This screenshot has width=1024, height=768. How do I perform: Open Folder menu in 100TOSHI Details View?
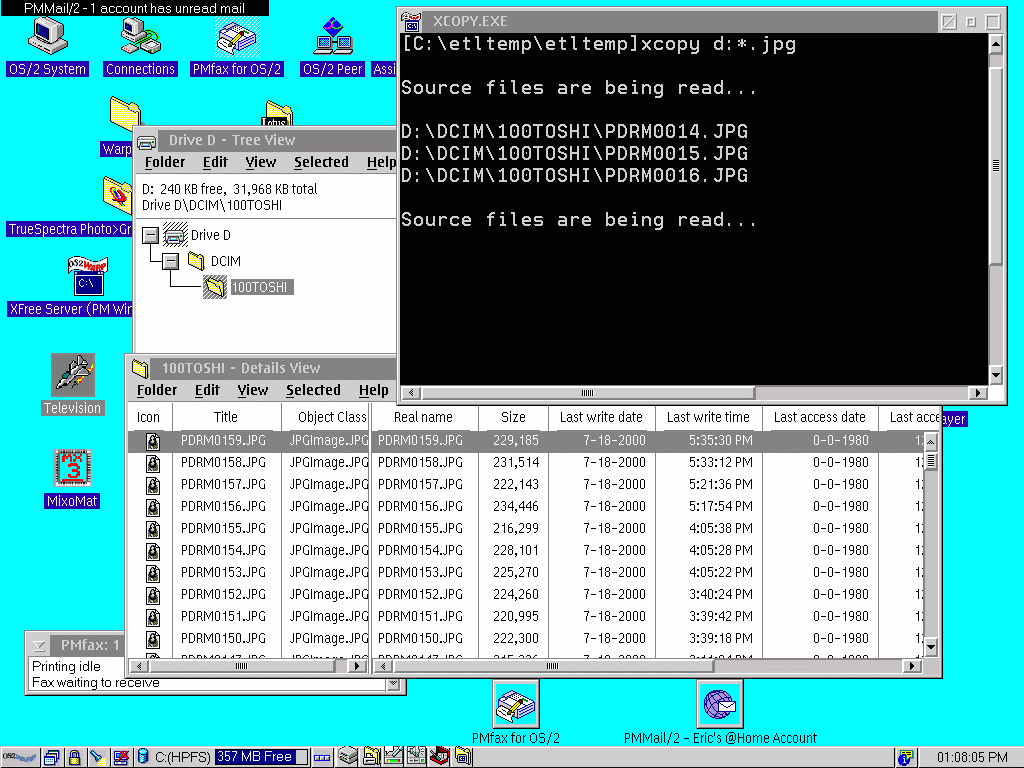[157, 390]
